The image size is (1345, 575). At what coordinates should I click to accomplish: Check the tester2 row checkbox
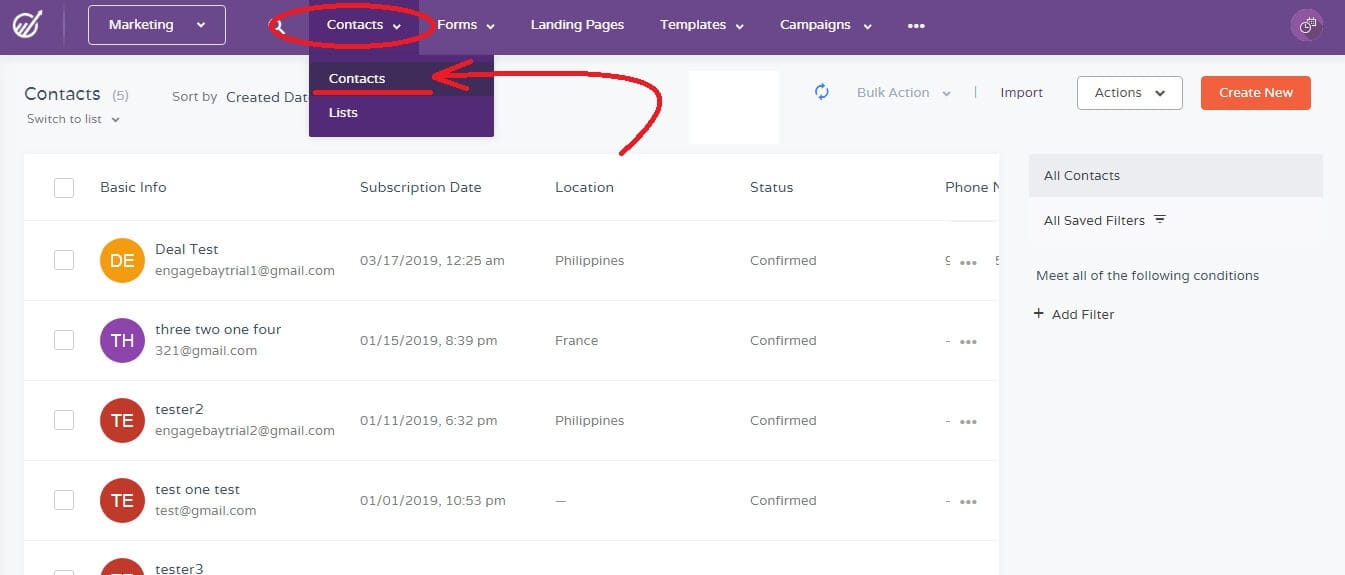pyautogui.click(x=64, y=420)
